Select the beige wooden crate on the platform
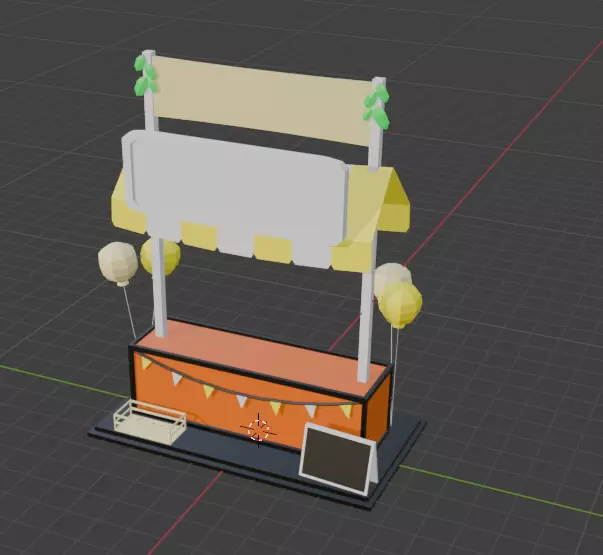The image size is (603, 555). point(150,422)
